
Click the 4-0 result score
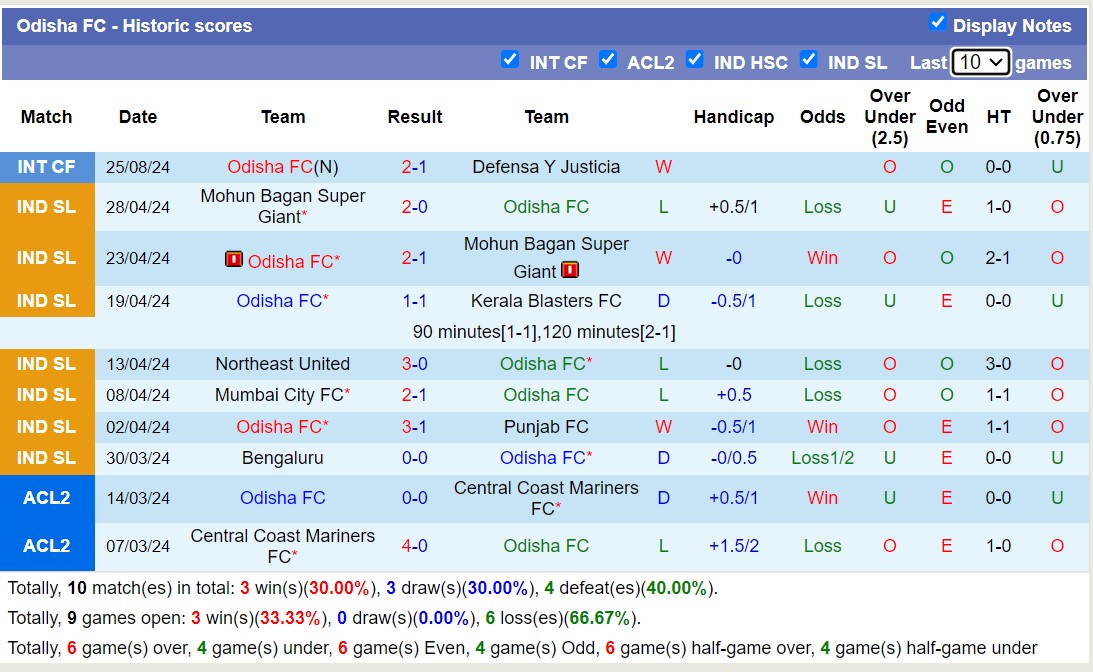coord(414,546)
